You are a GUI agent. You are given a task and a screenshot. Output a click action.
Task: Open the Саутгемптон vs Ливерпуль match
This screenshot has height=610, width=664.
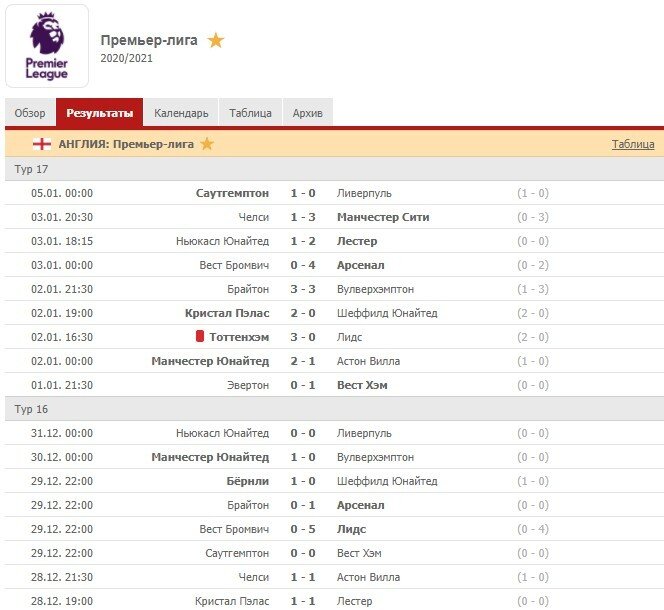click(x=303, y=193)
